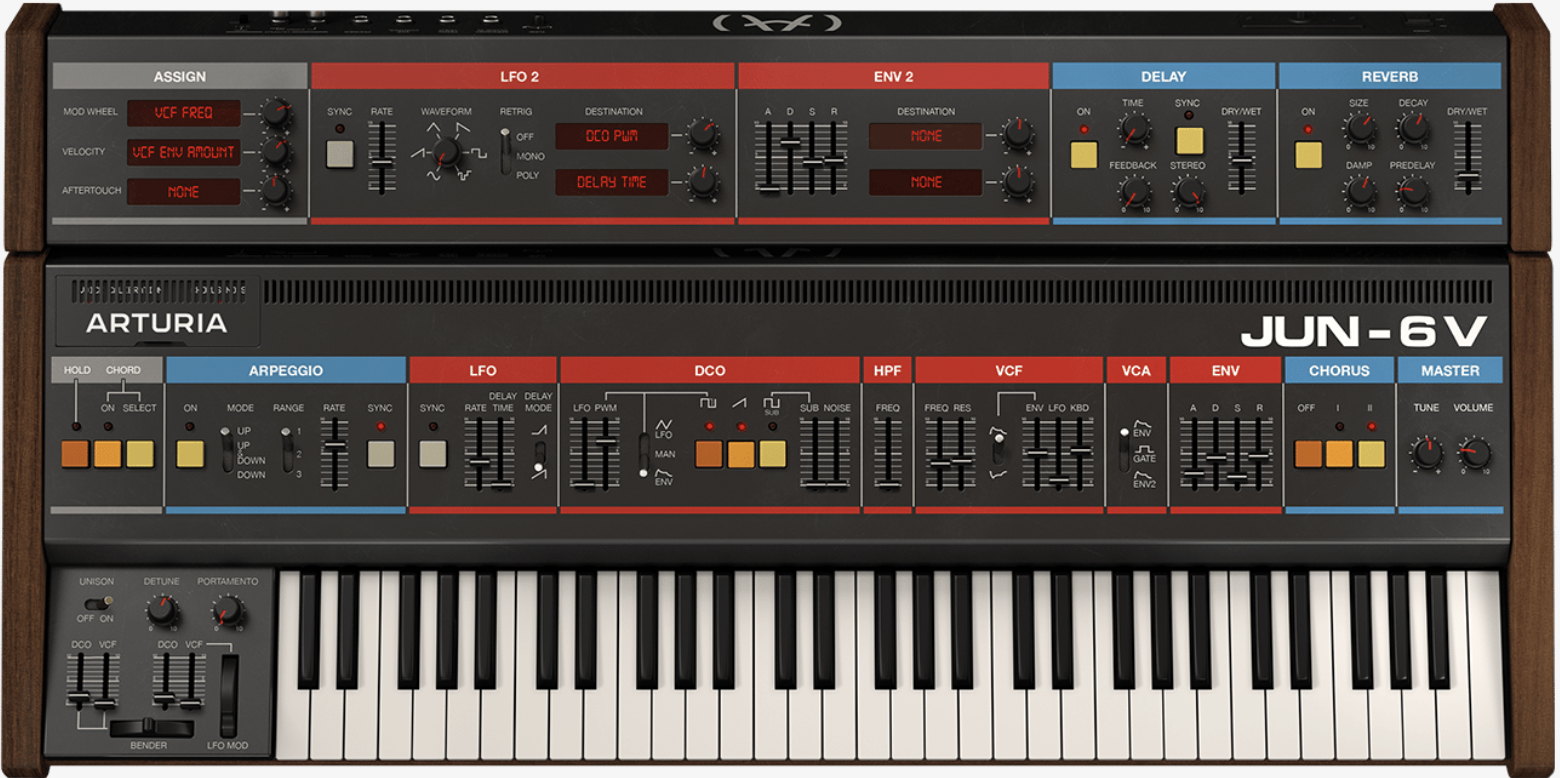Open the Velocity VCF ENV AMOUNT display
Viewport: 1560px width, 778px height.
[183, 152]
